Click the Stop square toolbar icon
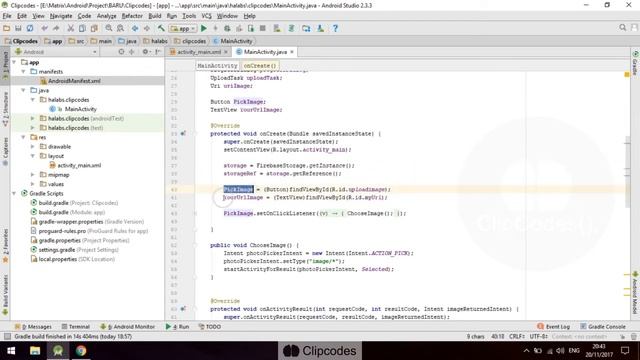Screen dimensions: 640x360 point(263,28)
